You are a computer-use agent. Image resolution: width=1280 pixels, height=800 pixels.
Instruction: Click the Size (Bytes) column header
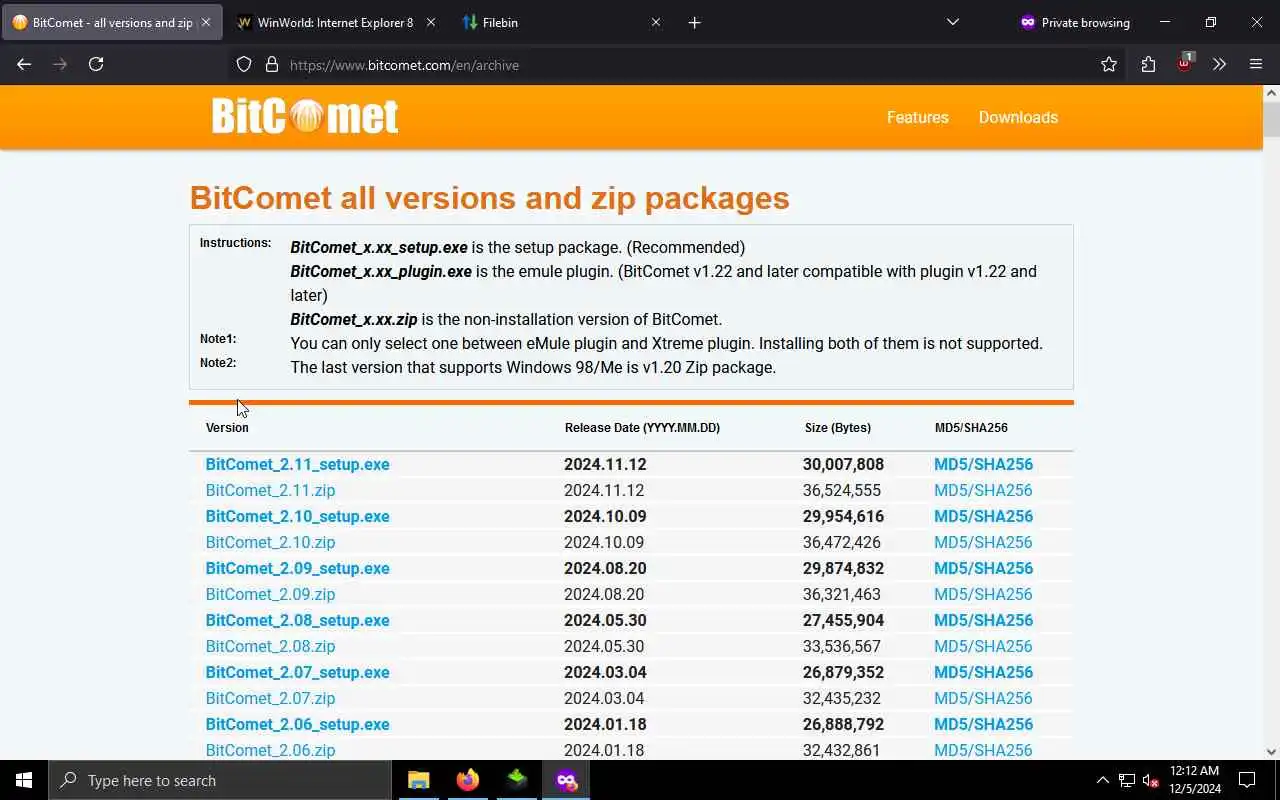[x=838, y=427]
